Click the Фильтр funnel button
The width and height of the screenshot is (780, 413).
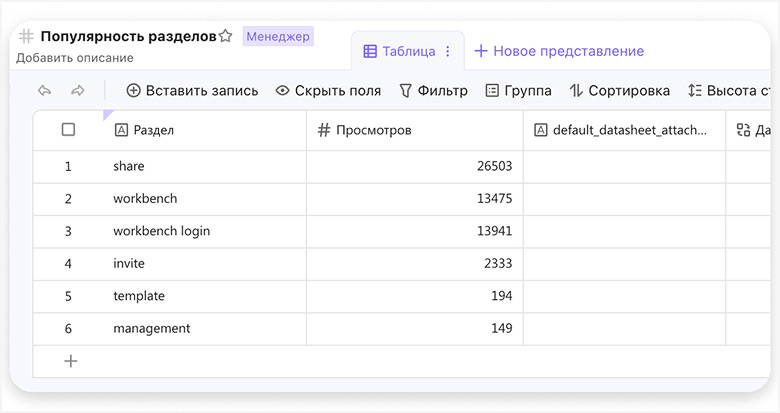(433, 91)
